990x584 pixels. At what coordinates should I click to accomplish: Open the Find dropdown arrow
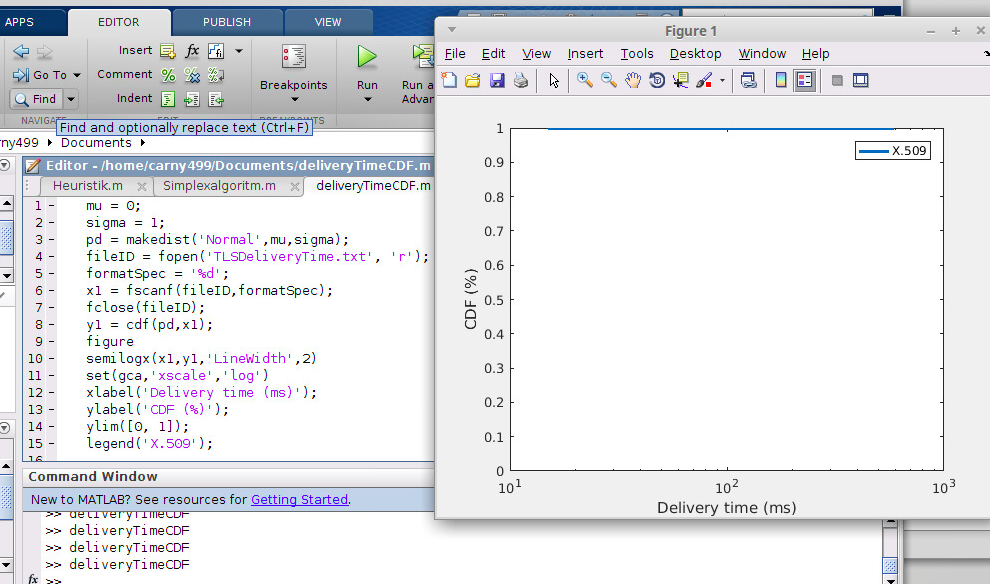71,99
